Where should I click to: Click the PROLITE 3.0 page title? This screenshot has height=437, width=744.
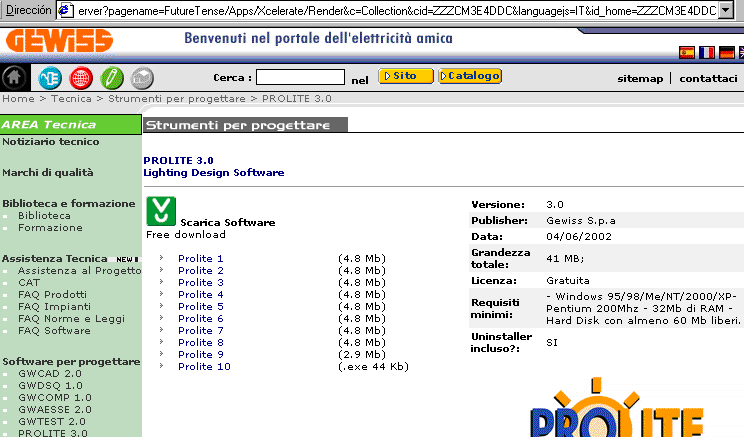[x=178, y=160]
